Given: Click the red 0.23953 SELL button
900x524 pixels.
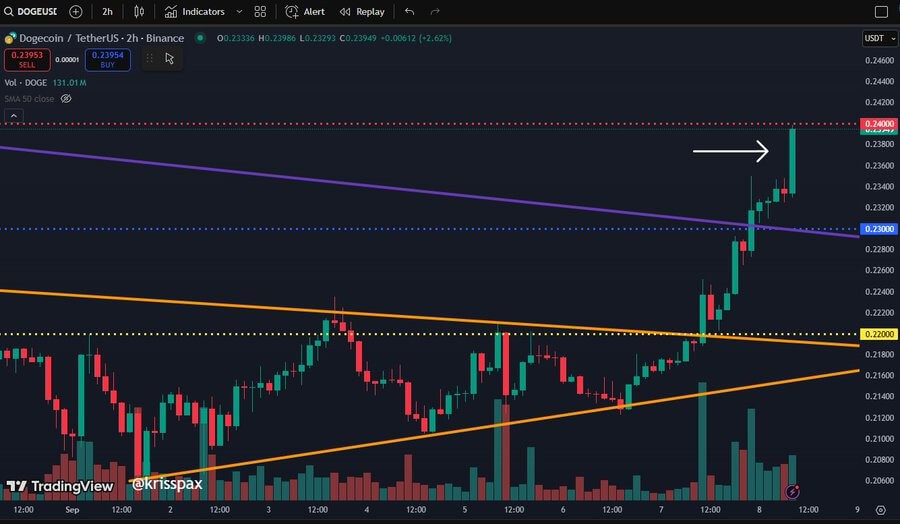Looking at the screenshot, I should (27, 60).
